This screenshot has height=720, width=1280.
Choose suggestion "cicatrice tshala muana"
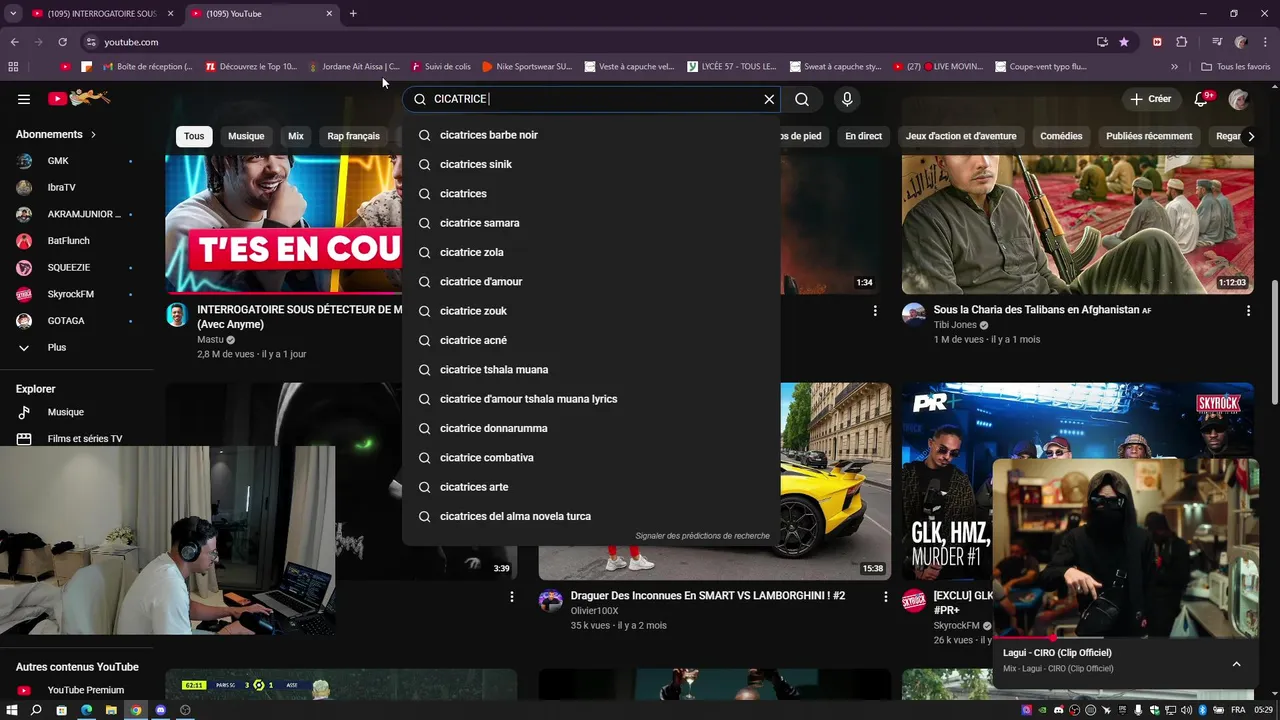pos(591,369)
